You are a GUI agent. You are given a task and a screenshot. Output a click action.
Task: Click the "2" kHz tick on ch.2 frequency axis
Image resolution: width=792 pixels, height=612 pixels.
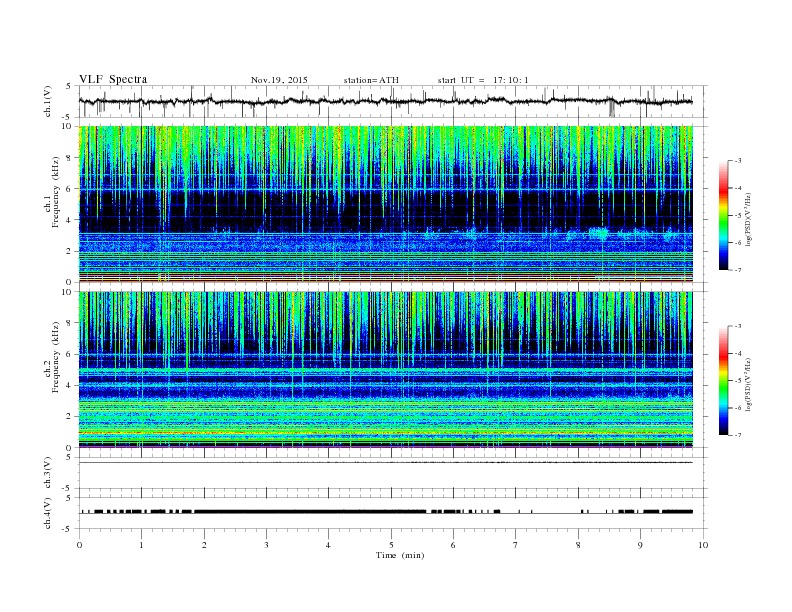pos(69,417)
